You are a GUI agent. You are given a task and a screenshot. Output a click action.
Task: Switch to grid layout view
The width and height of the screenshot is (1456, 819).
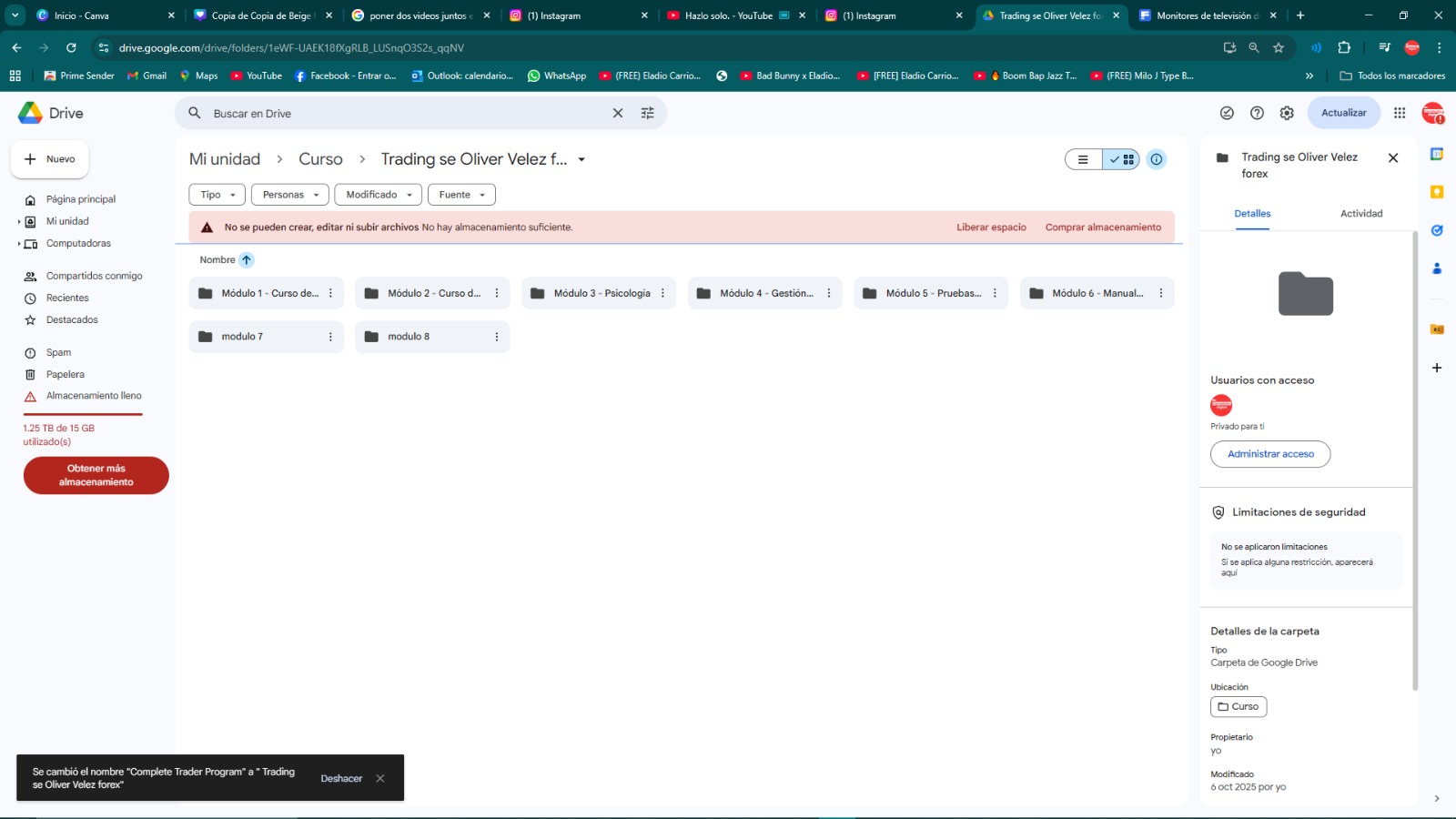[x=1121, y=159]
